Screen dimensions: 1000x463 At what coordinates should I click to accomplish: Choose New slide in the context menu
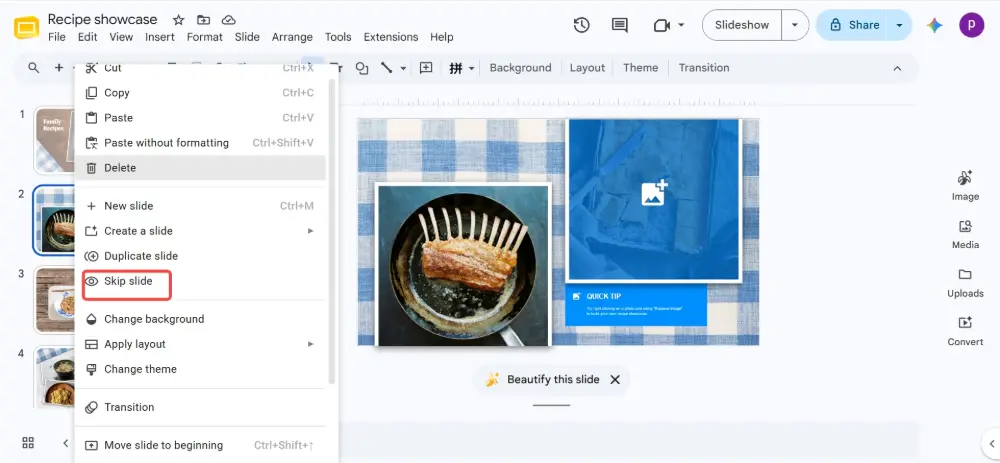point(200,206)
